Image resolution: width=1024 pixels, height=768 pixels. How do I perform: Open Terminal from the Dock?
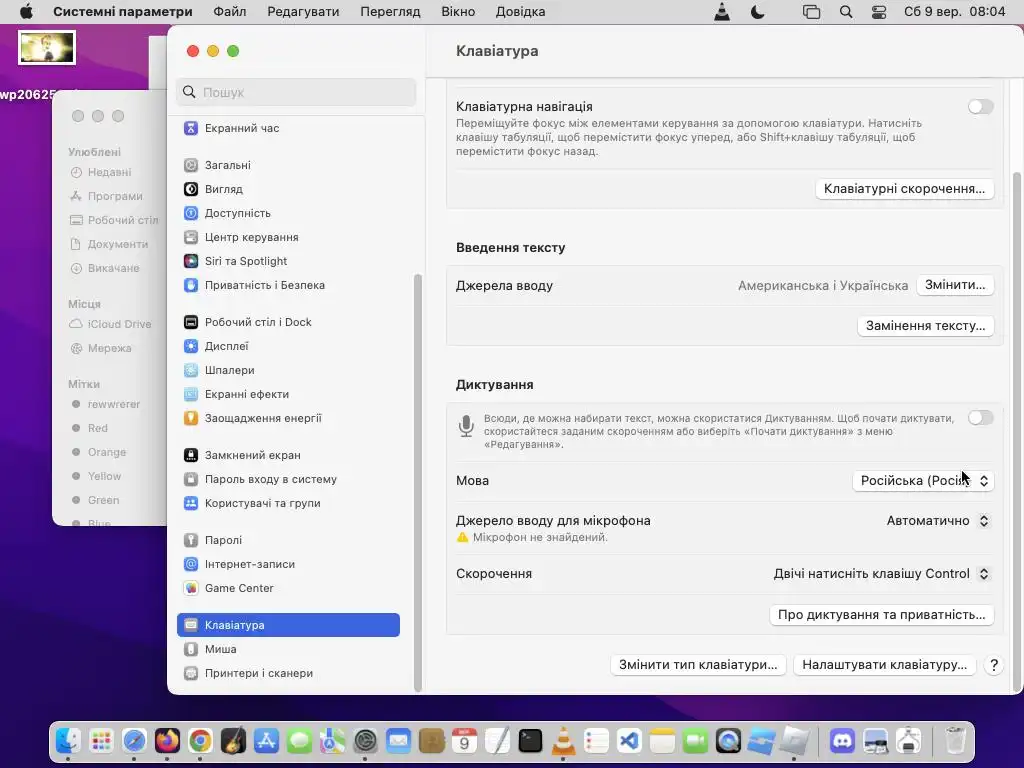click(x=530, y=741)
